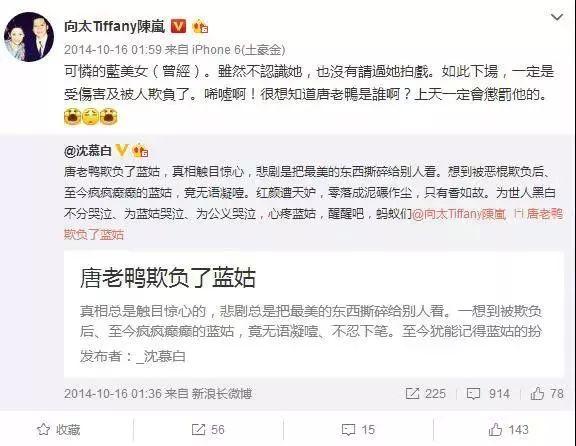Open the 2014-10-16 01:59 timestamp link

tap(113, 50)
